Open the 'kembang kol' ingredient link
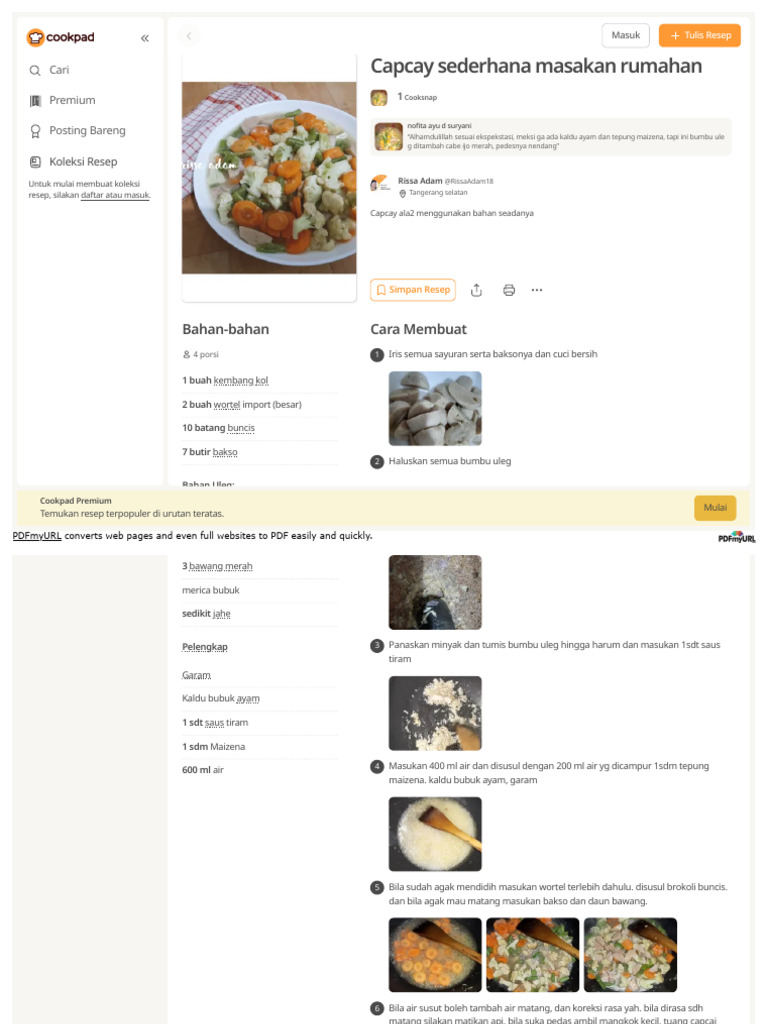The width and height of the screenshot is (768, 1024). 240,380
